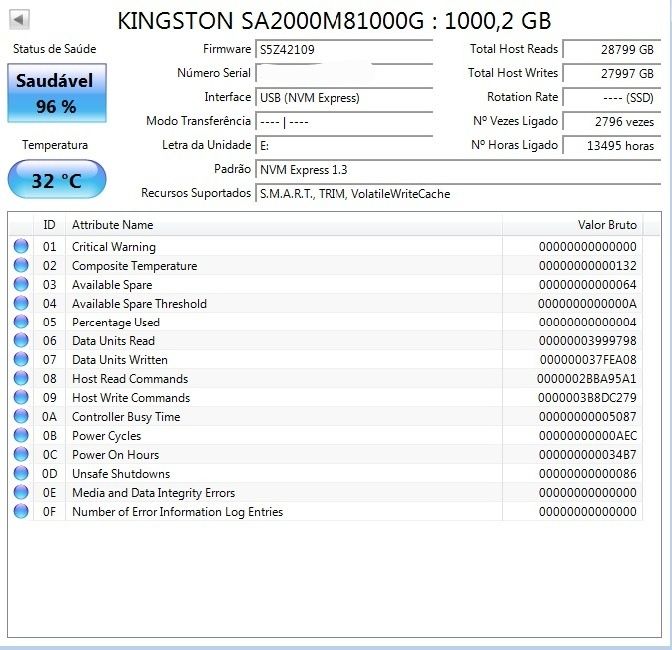672x650 pixels.
Task: Select the Percentage Used attribute name
Action: coord(116,322)
